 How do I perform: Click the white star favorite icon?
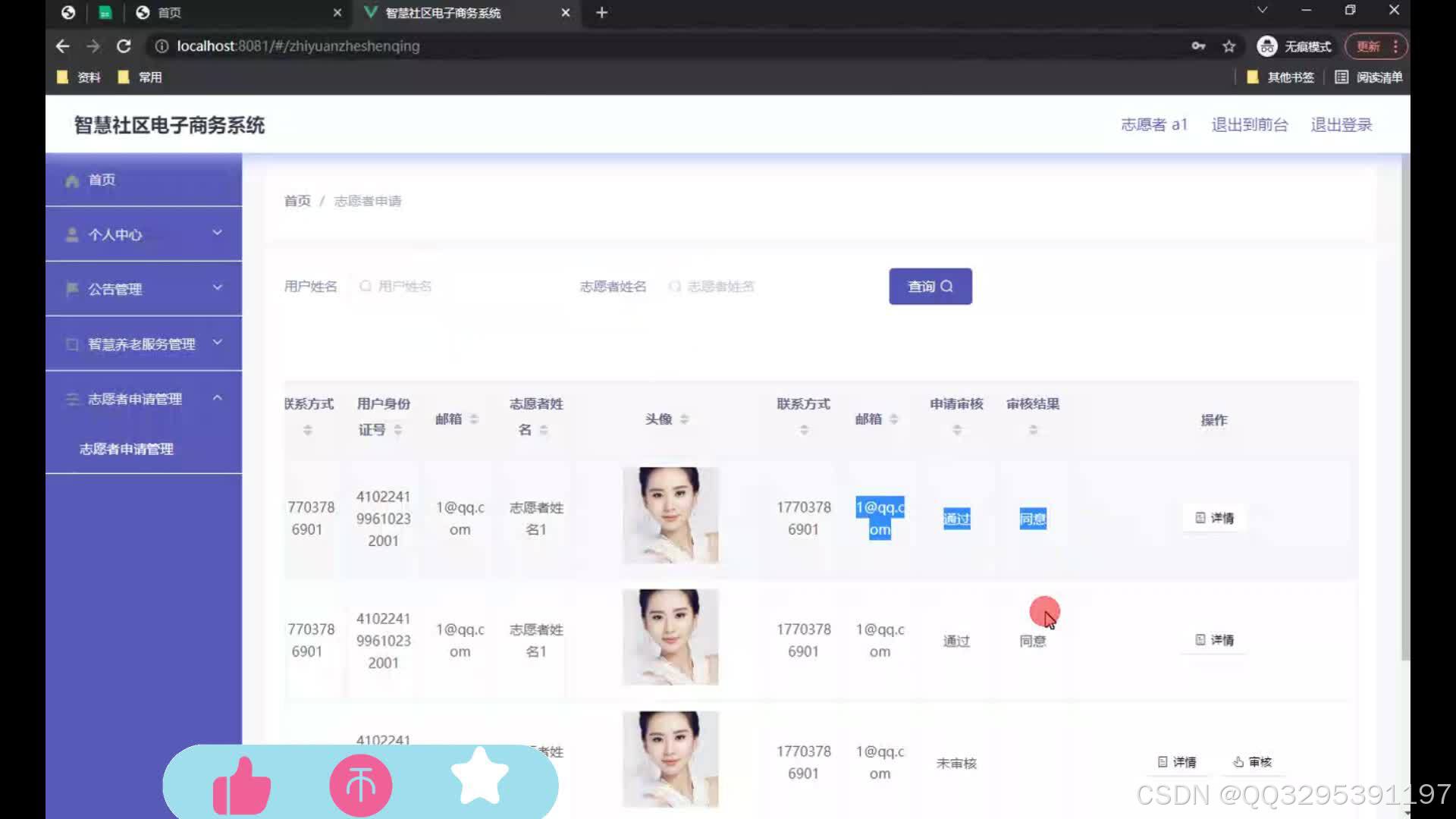tap(480, 777)
